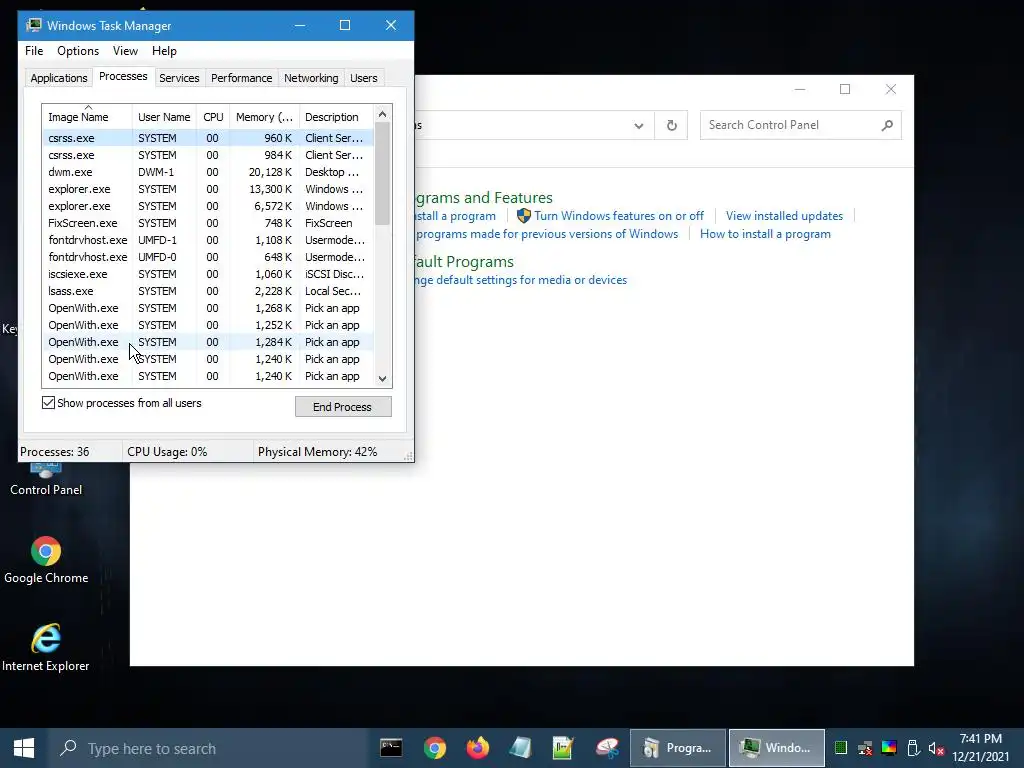1024x768 pixels.
Task: Select the Processes tab
Action: point(123,76)
